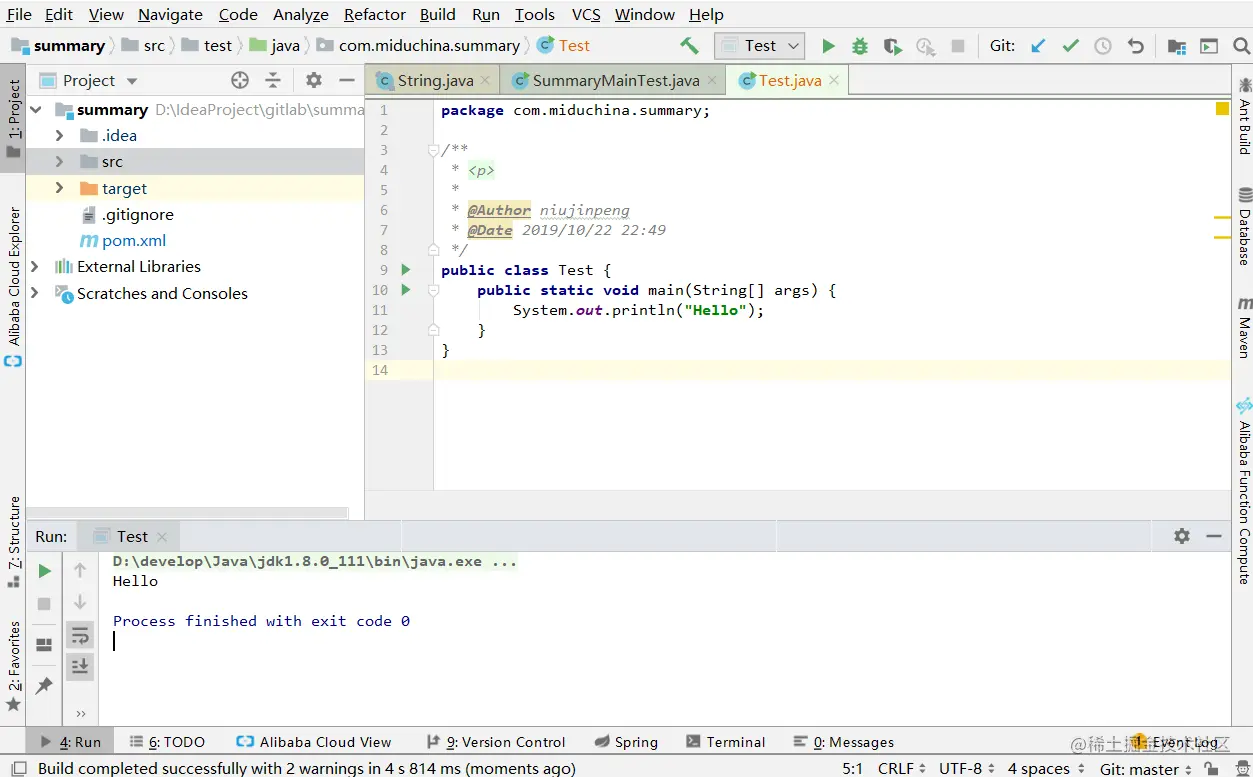Locate the open file with the crosshair icon
This screenshot has width=1253, height=777.
coord(240,80)
